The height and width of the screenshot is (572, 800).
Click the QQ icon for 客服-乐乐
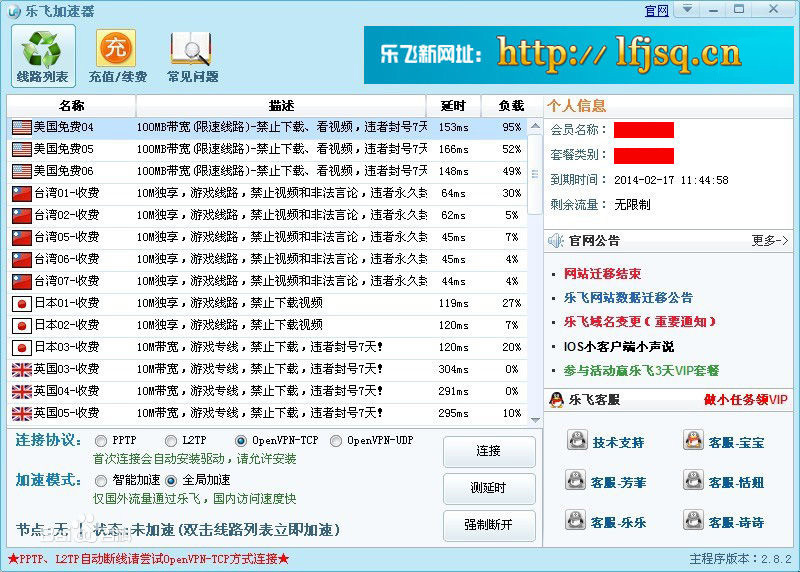pos(576,520)
